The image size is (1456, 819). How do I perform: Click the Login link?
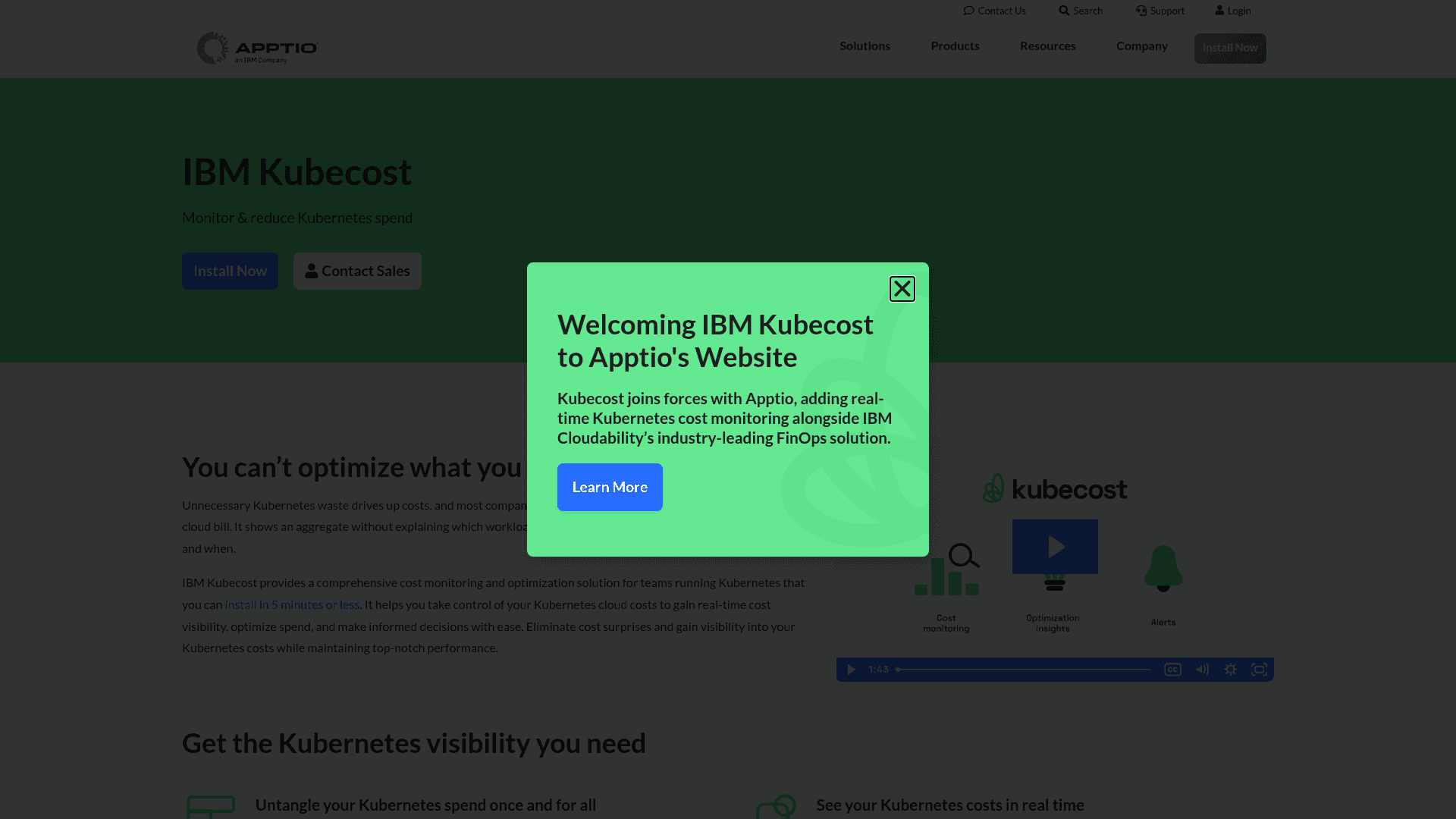point(1232,10)
